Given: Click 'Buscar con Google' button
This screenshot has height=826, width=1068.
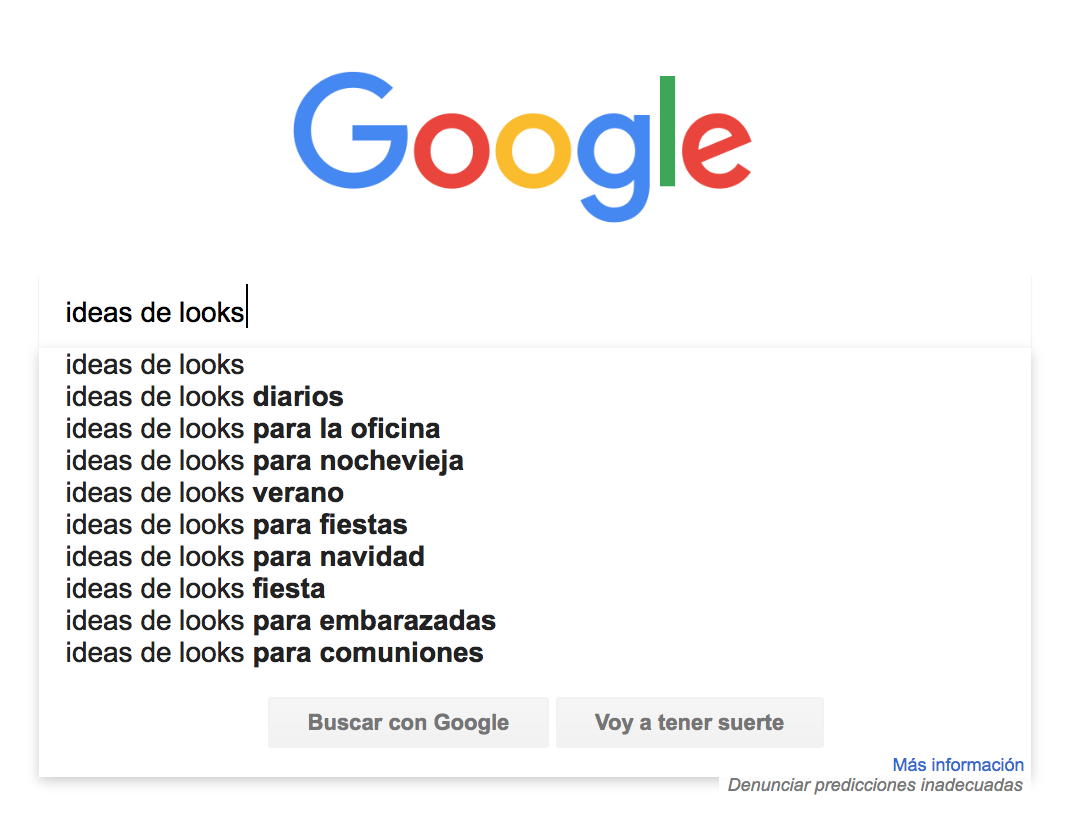Looking at the screenshot, I should (x=408, y=722).
